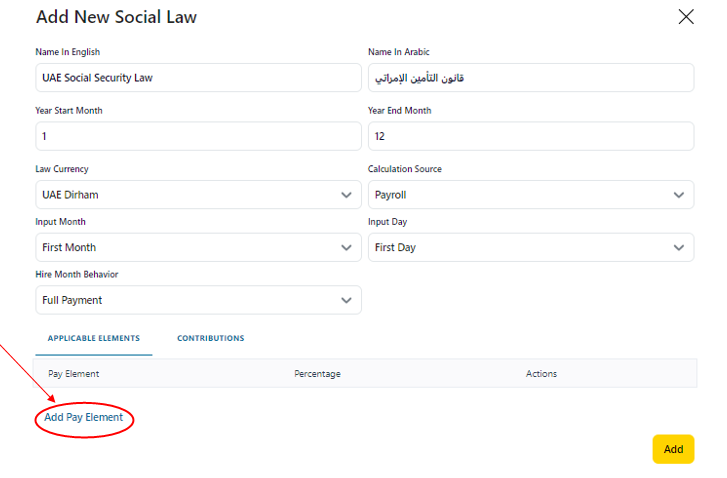Image resolution: width=727 pixels, height=478 pixels.
Task: Switch to the Contributions tab
Action: [x=211, y=339]
